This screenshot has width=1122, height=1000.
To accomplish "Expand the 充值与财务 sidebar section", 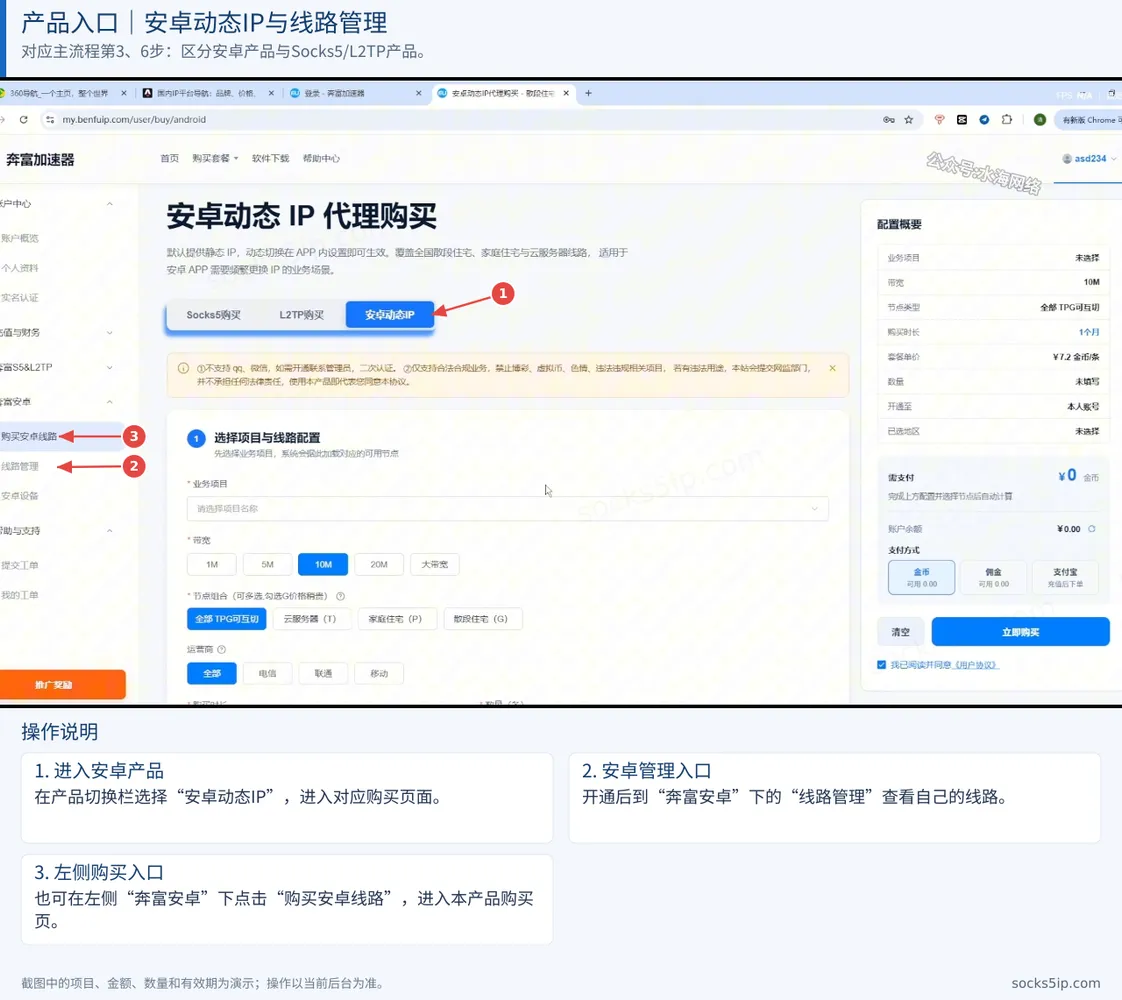I will [57, 333].
